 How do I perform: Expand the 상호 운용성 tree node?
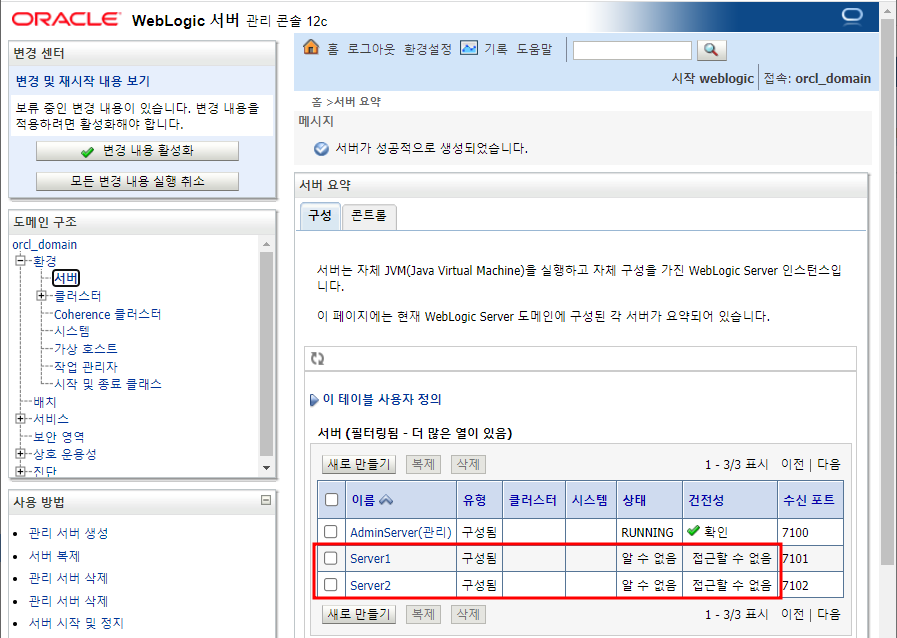(x=21, y=454)
